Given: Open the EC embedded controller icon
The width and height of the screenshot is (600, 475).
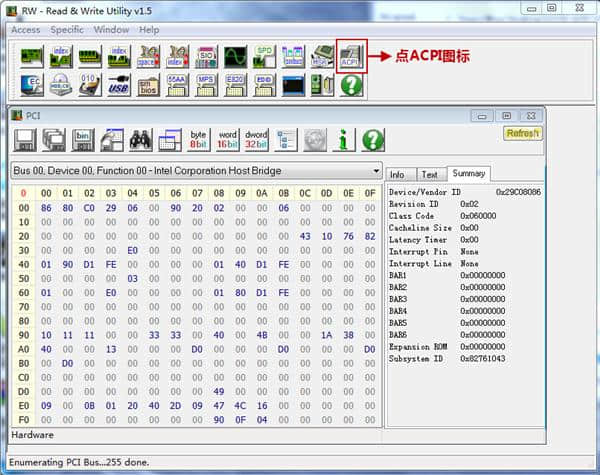Looking at the screenshot, I should click(x=32, y=85).
